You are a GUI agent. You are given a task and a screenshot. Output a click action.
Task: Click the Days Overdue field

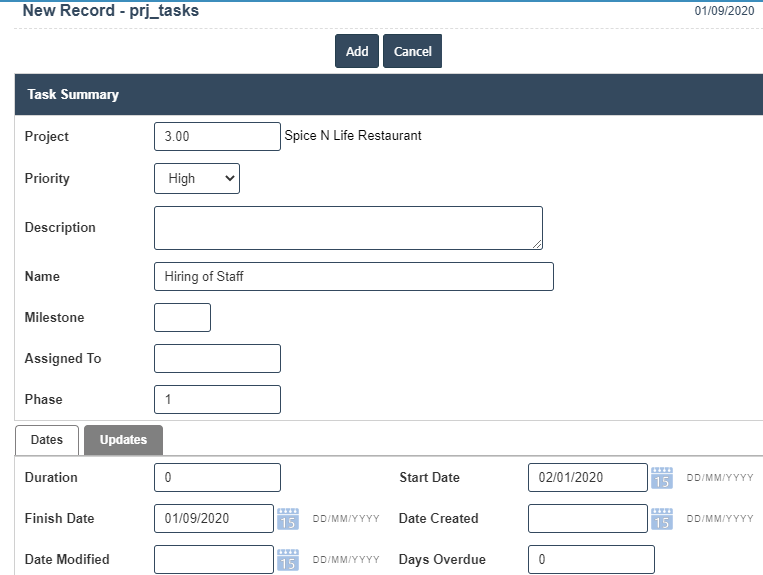point(591,560)
